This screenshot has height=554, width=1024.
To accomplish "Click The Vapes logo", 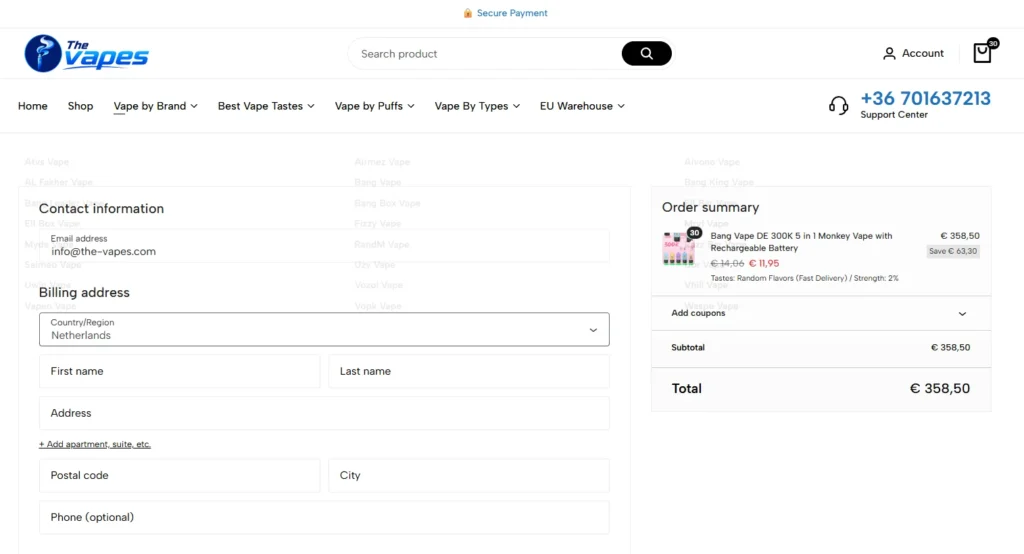I will click(86, 54).
